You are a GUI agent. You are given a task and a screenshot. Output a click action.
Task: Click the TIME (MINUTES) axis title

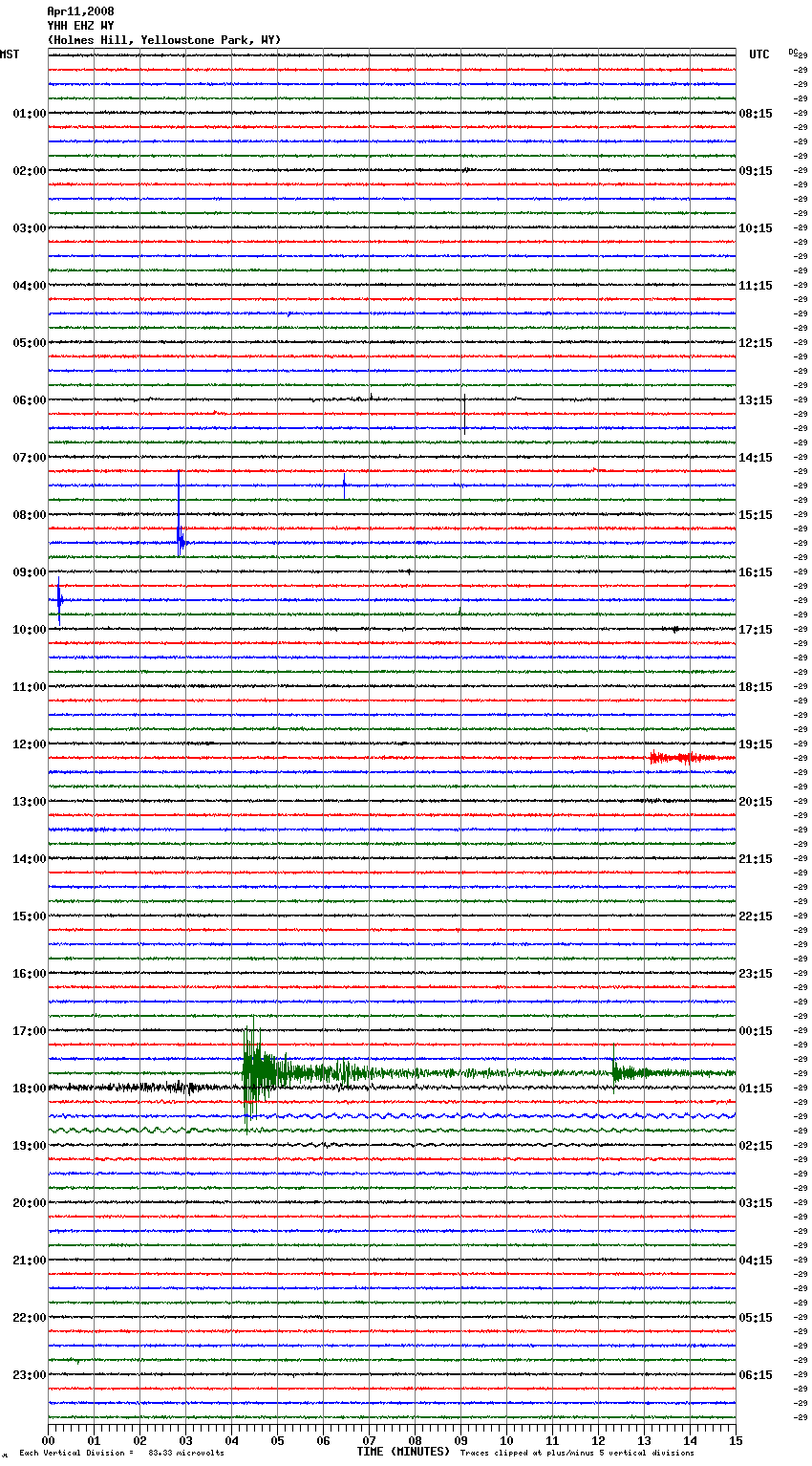(x=403, y=1452)
